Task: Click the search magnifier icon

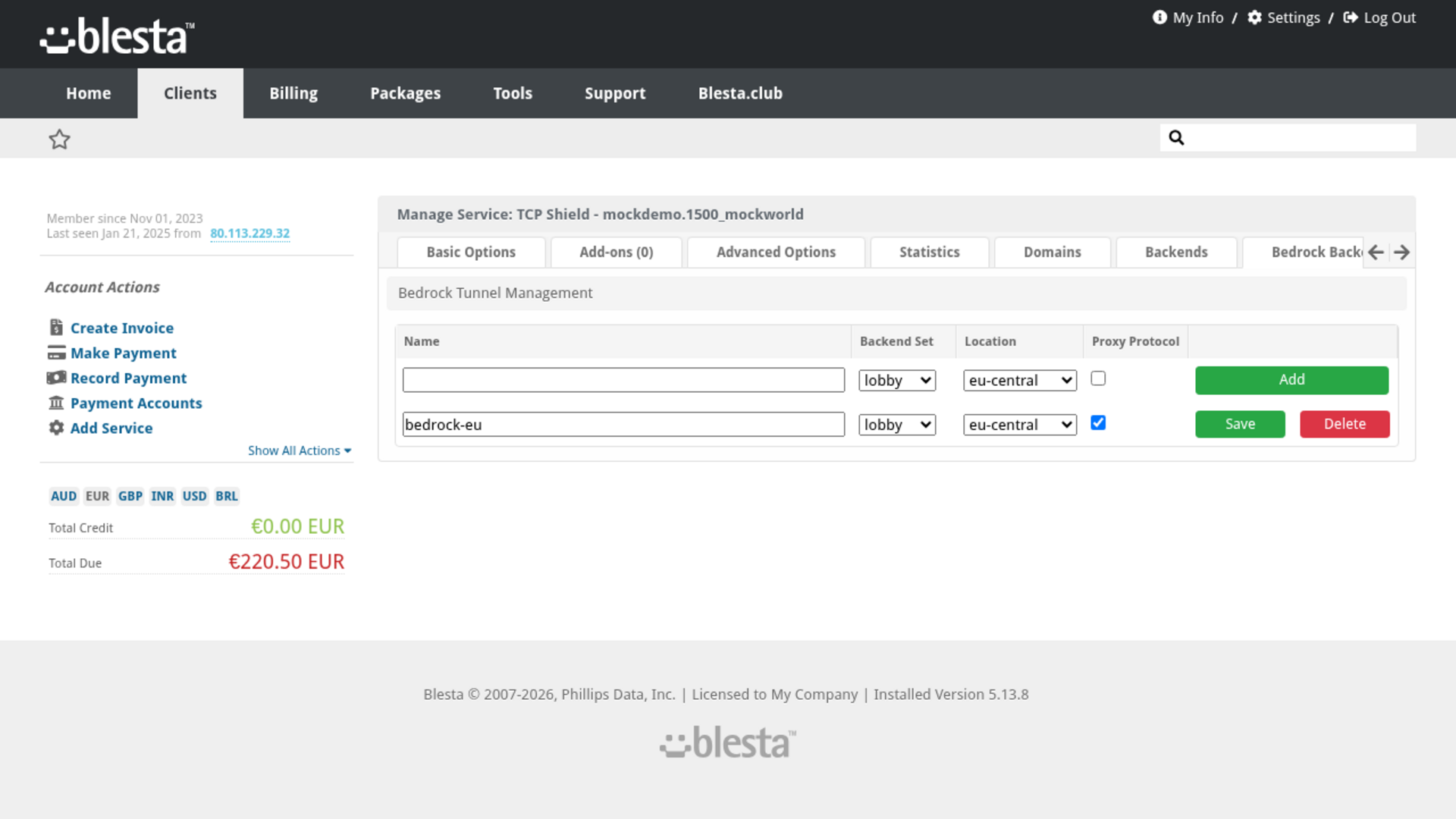Action: 1176,137
